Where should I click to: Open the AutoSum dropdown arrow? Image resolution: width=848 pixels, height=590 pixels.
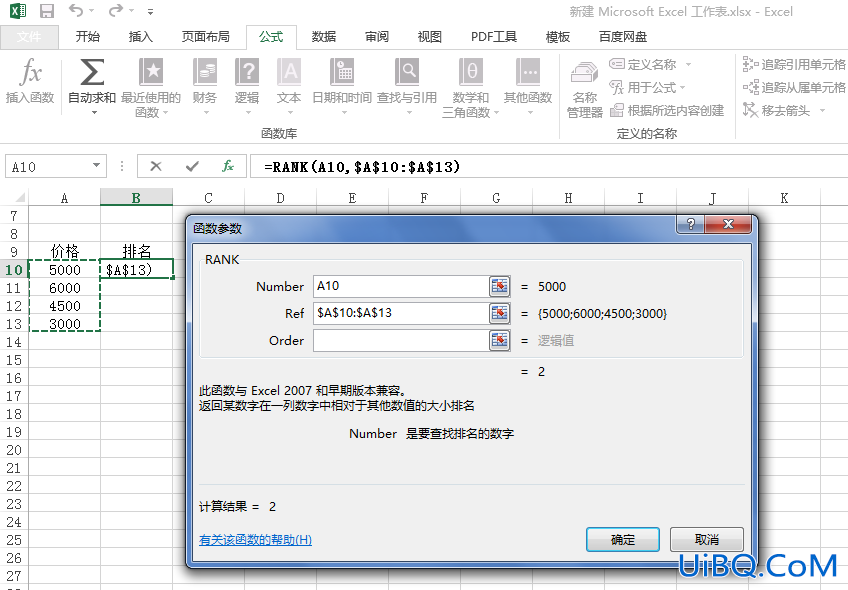click(x=94, y=112)
